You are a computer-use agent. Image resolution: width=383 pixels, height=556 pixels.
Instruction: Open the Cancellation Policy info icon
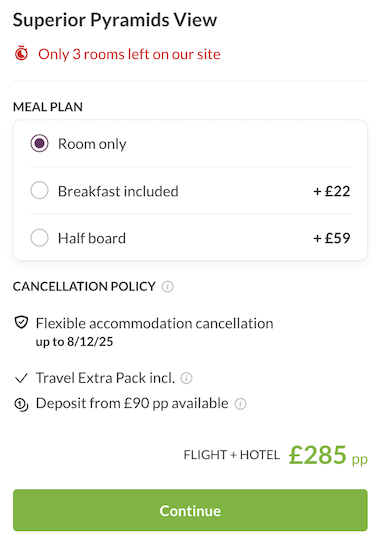click(x=168, y=287)
